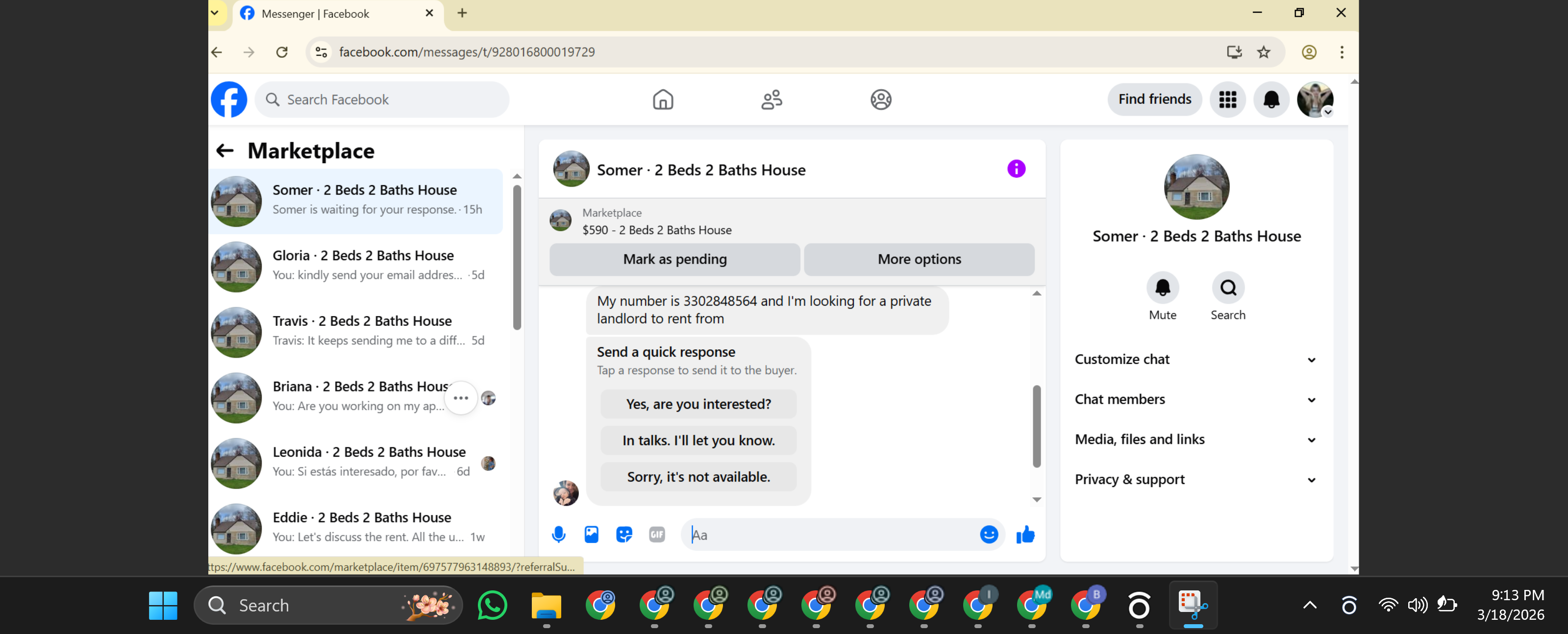This screenshot has height=634, width=1568.
Task: Open the Friends tab in top navigation
Action: [x=771, y=99]
